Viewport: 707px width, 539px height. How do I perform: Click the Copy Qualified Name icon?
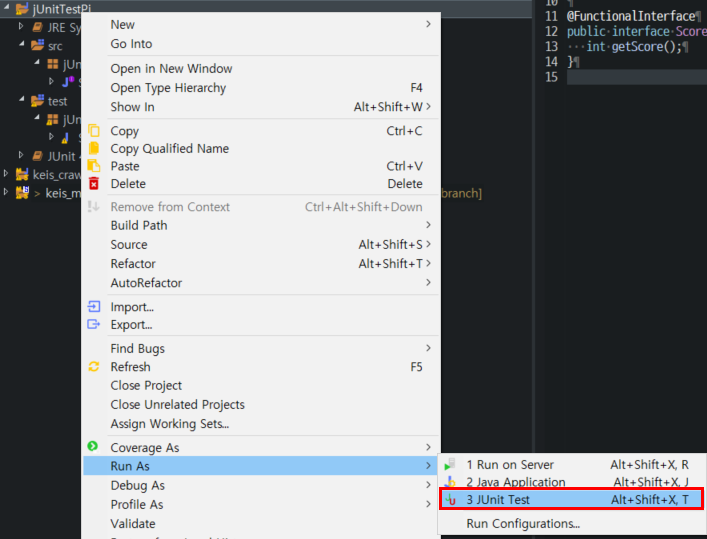coord(94,149)
